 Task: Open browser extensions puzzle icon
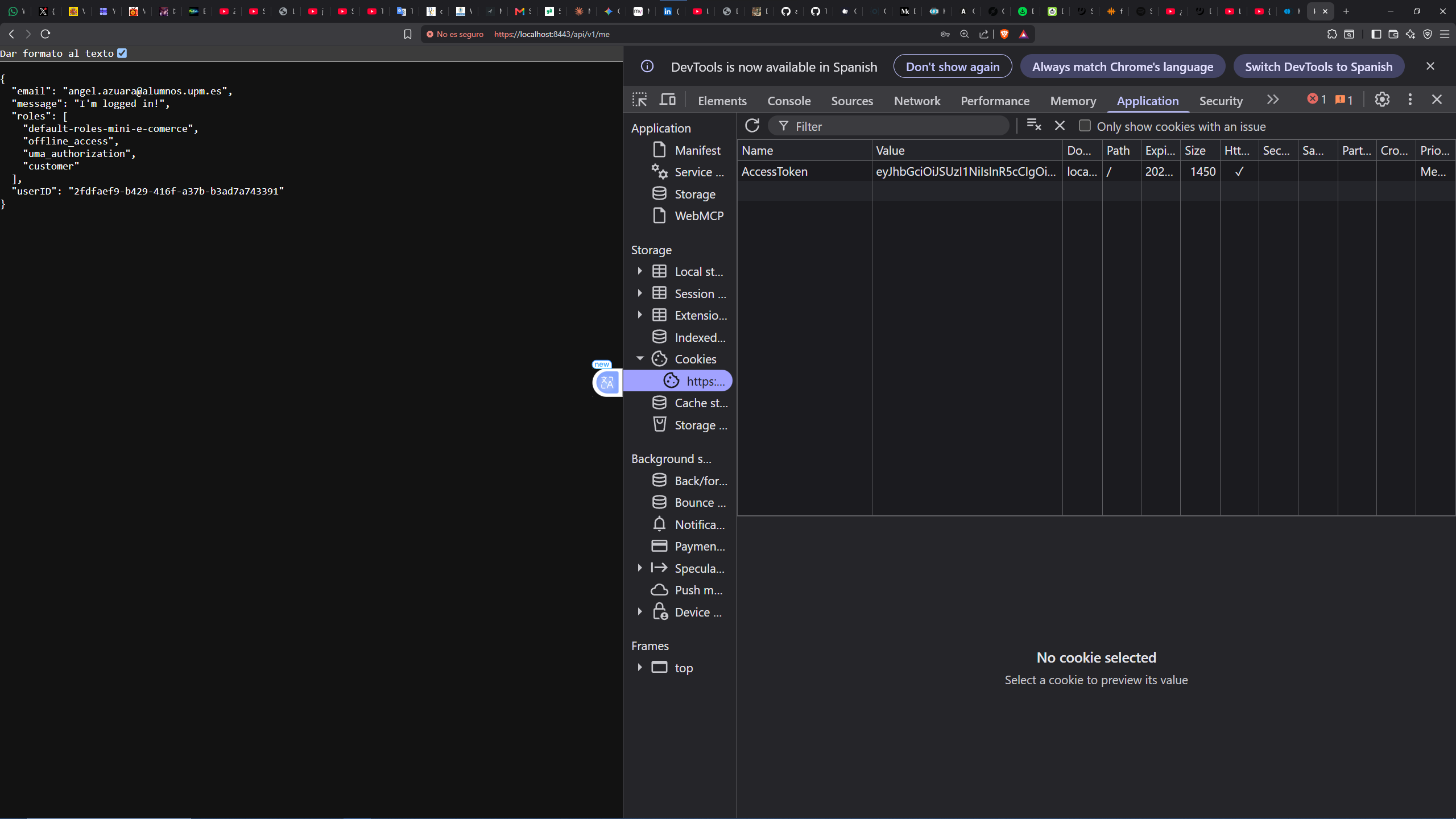click(x=1332, y=34)
